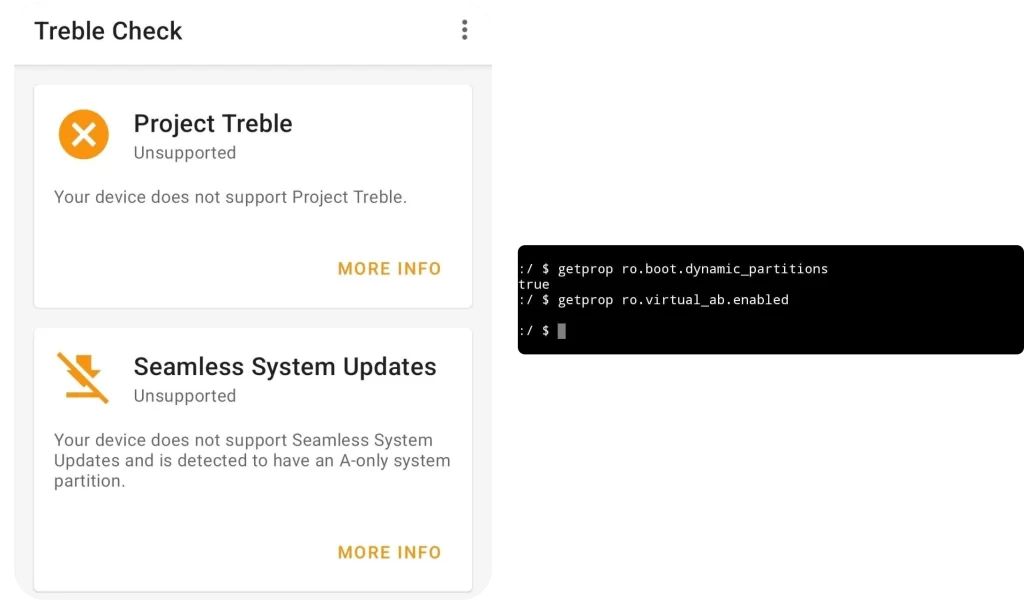
Task: Tap the Unsupported status under Seamless System Updates
Action: point(185,396)
